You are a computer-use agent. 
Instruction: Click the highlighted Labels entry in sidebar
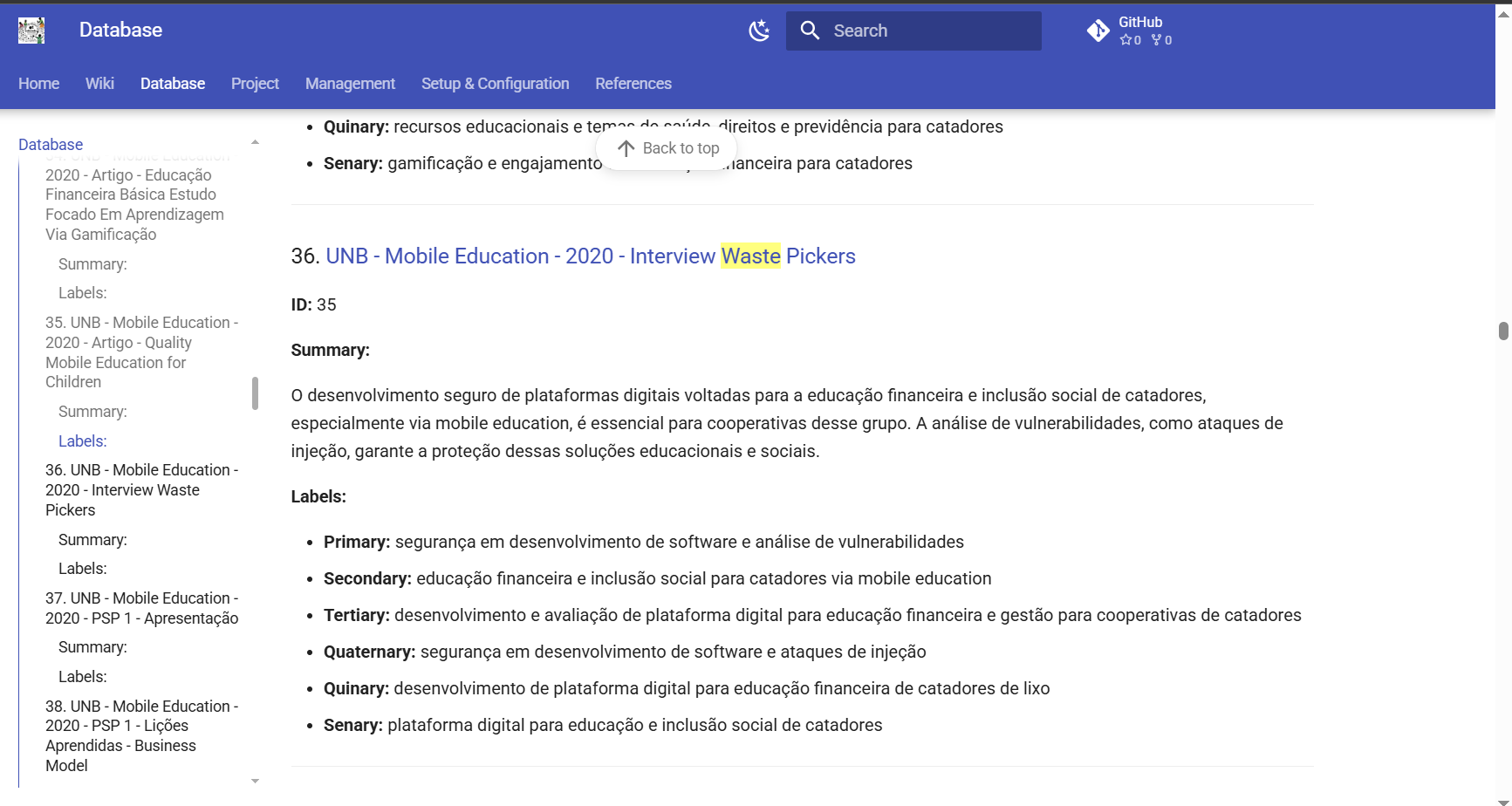(81, 441)
